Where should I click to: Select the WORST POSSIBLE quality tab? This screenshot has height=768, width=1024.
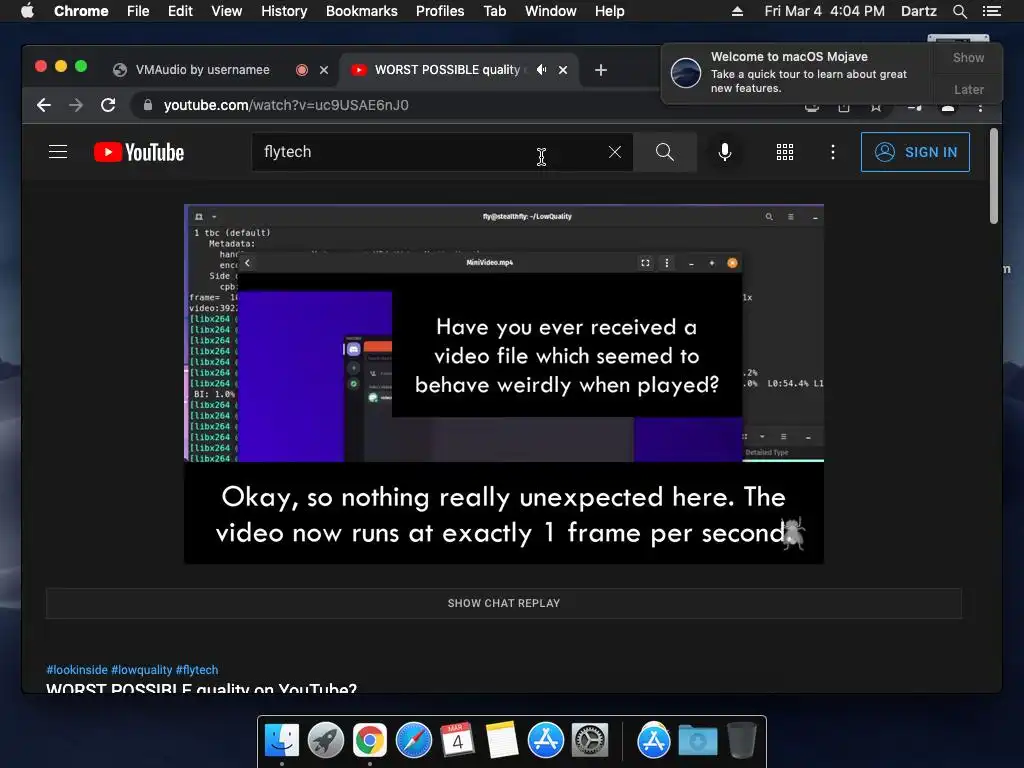(x=447, y=70)
